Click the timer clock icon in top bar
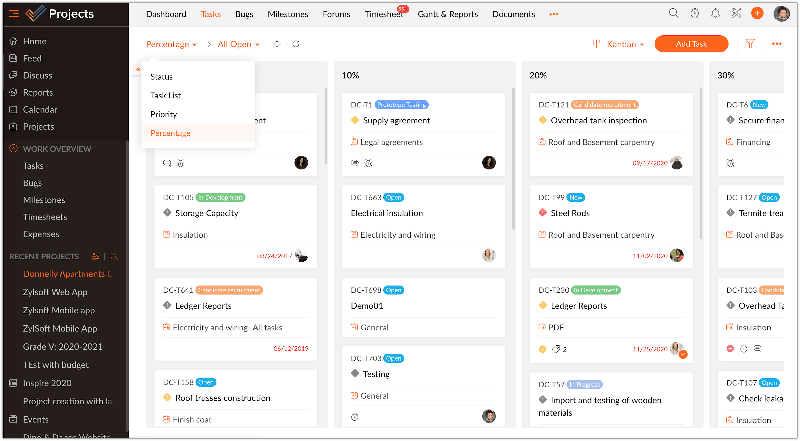Viewport: 800px width, 441px height. [x=694, y=14]
